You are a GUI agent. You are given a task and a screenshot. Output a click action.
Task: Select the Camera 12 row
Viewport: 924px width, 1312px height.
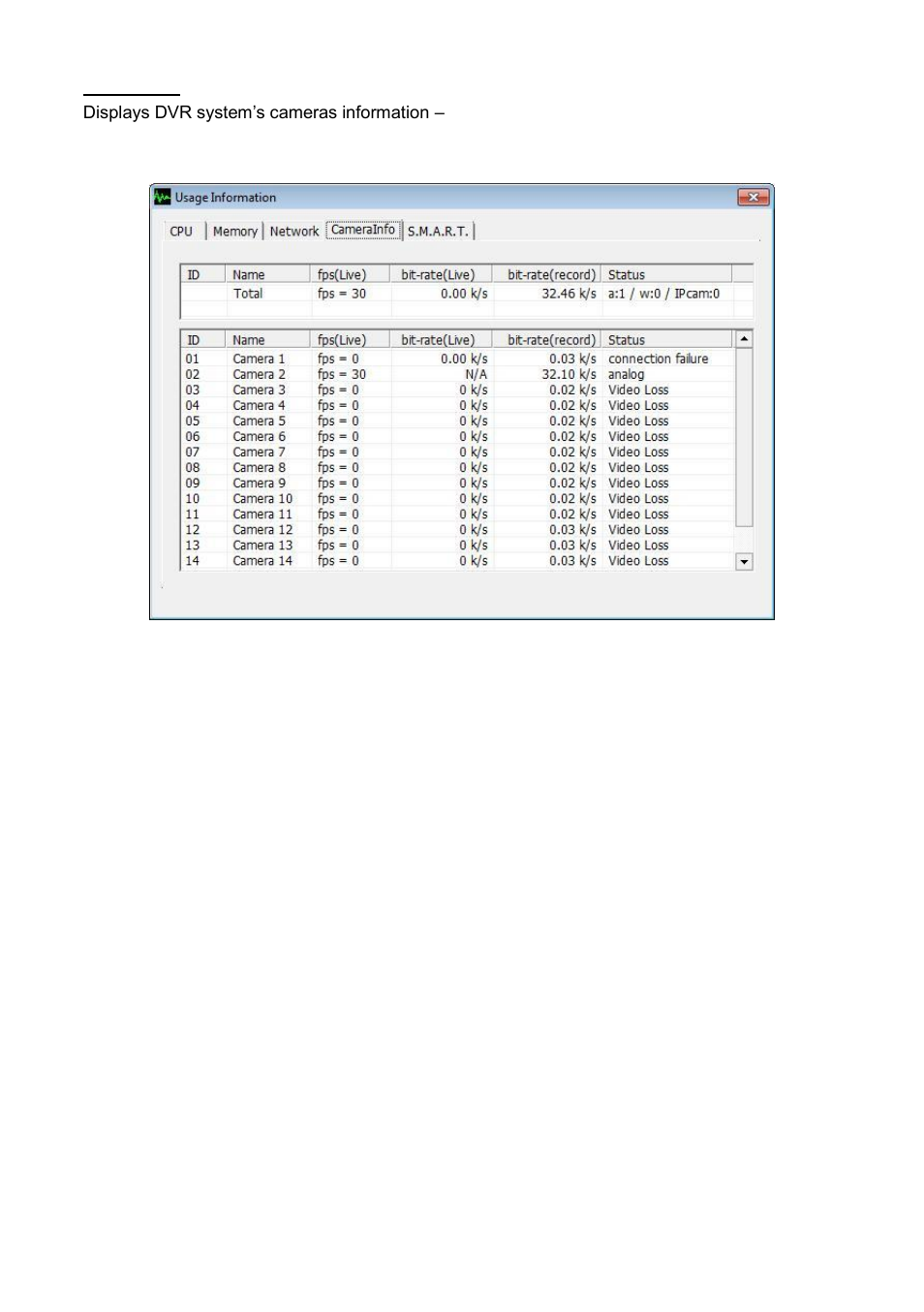click(458, 529)
